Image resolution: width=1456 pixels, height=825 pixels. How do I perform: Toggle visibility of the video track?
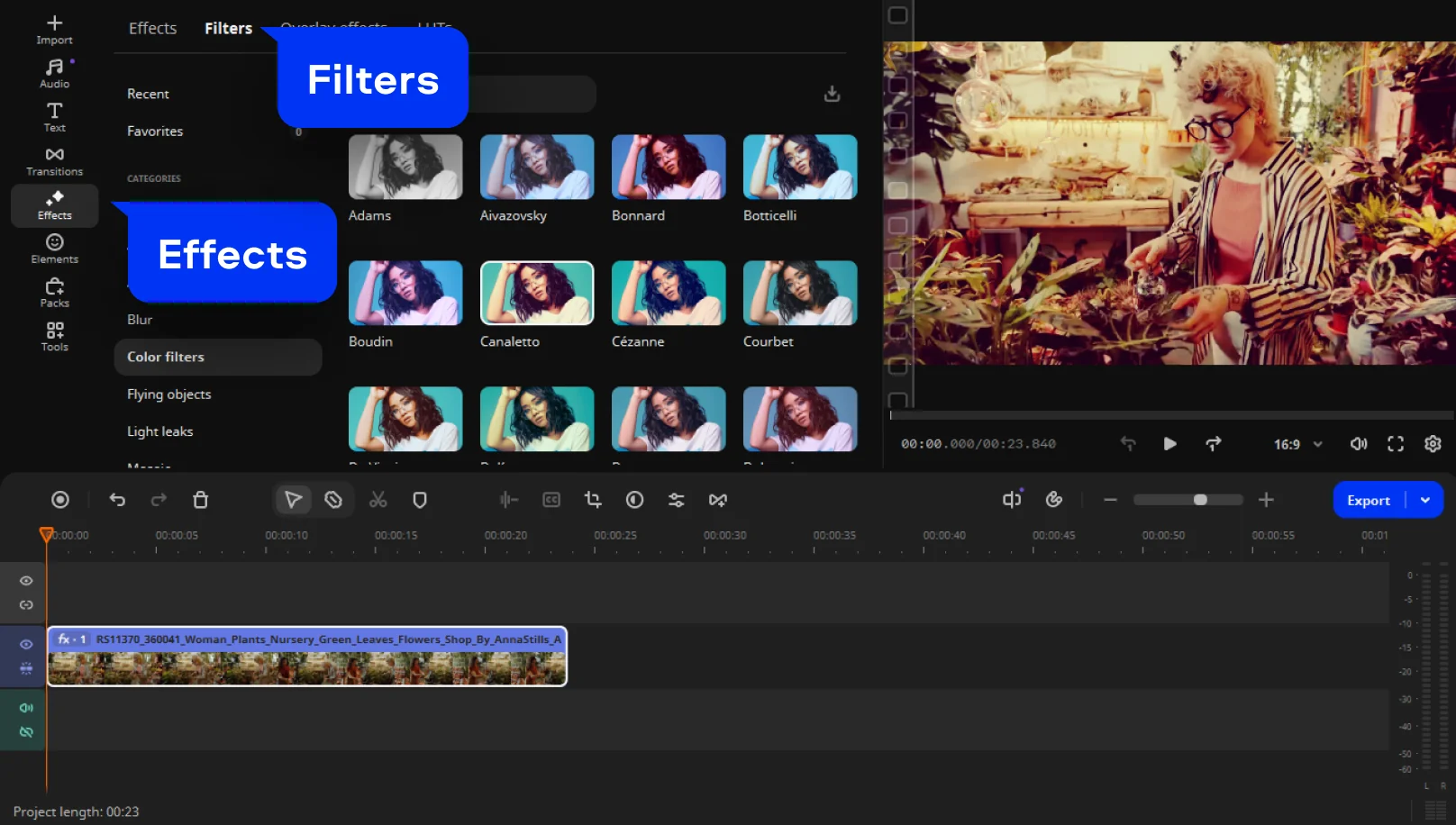pos(26,644)
